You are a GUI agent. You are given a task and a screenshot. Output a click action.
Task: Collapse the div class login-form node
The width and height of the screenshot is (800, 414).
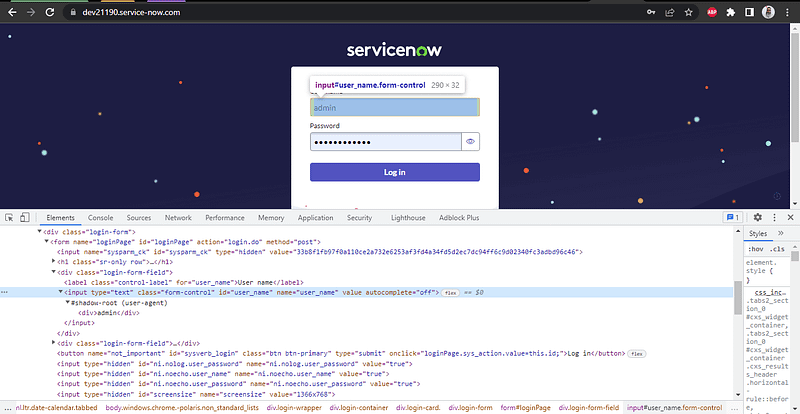click(x=40, y=232)
